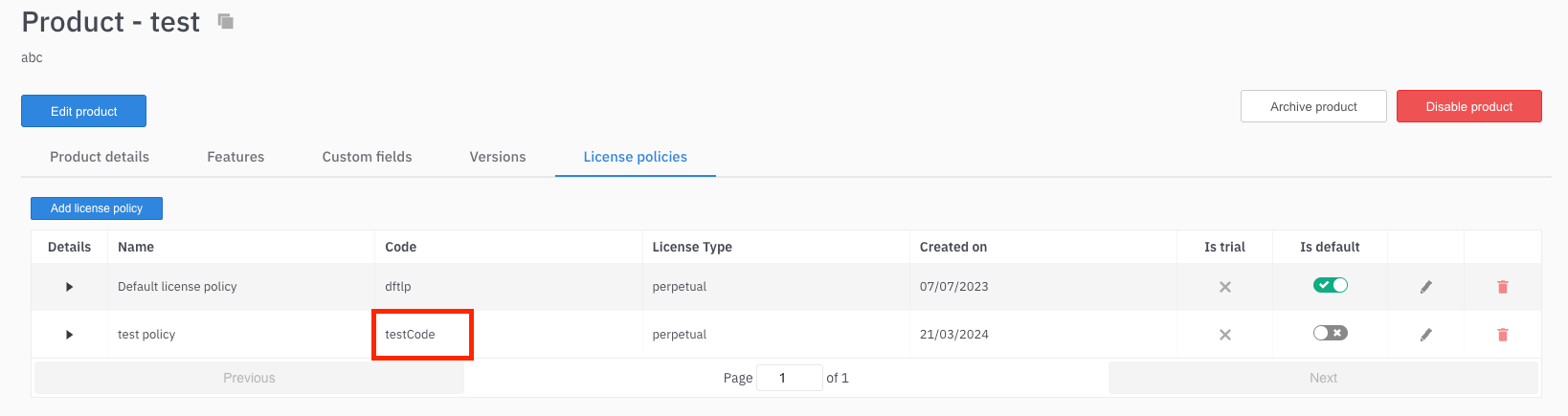The height and width of the screenshot is (416, 1568).
Task: Focus the page number input field
Action: pos(790,378)
